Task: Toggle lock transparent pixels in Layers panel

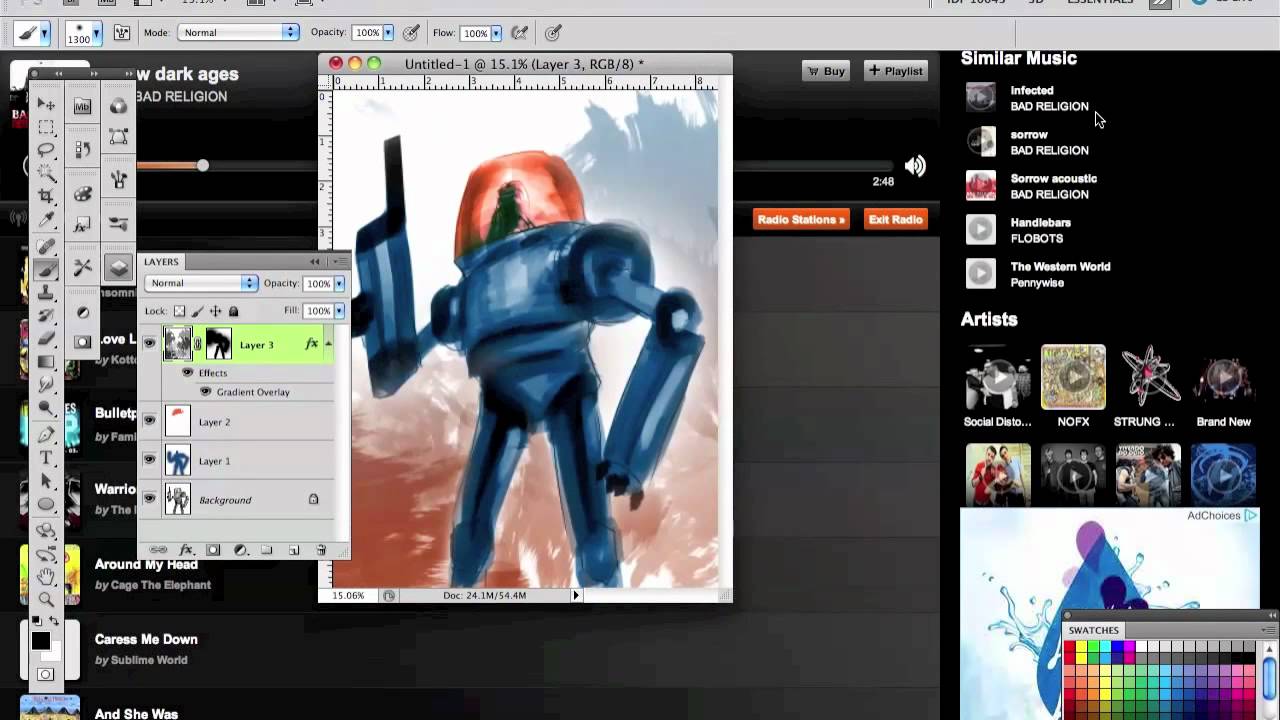Action: (x=180, y=311)
